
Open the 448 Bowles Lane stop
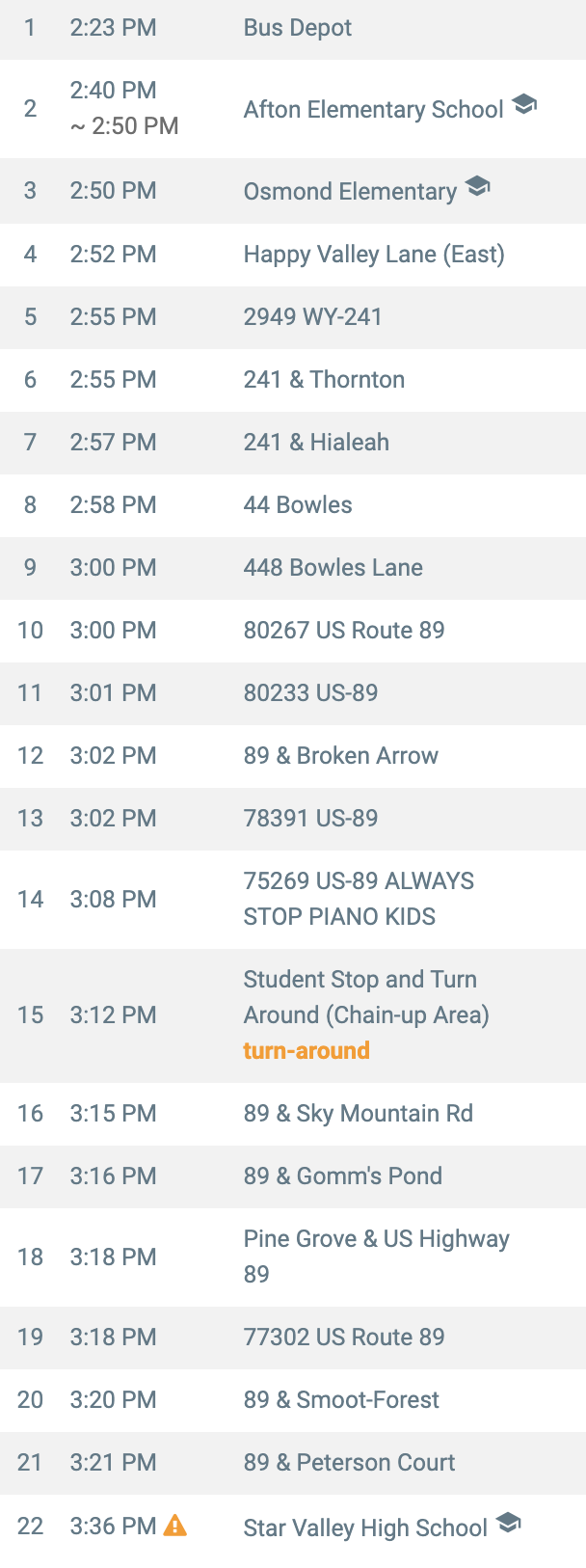click(333, 568)
